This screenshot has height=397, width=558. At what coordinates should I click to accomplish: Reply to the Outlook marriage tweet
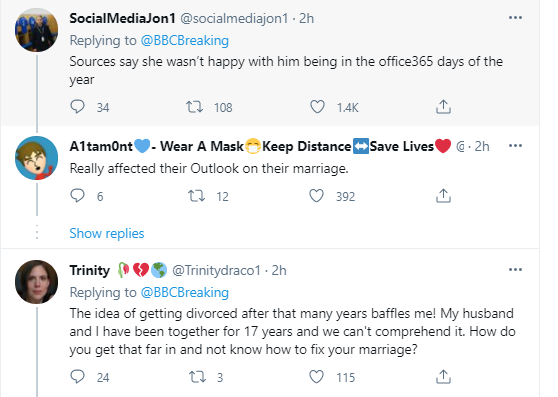tap(77, 195)
